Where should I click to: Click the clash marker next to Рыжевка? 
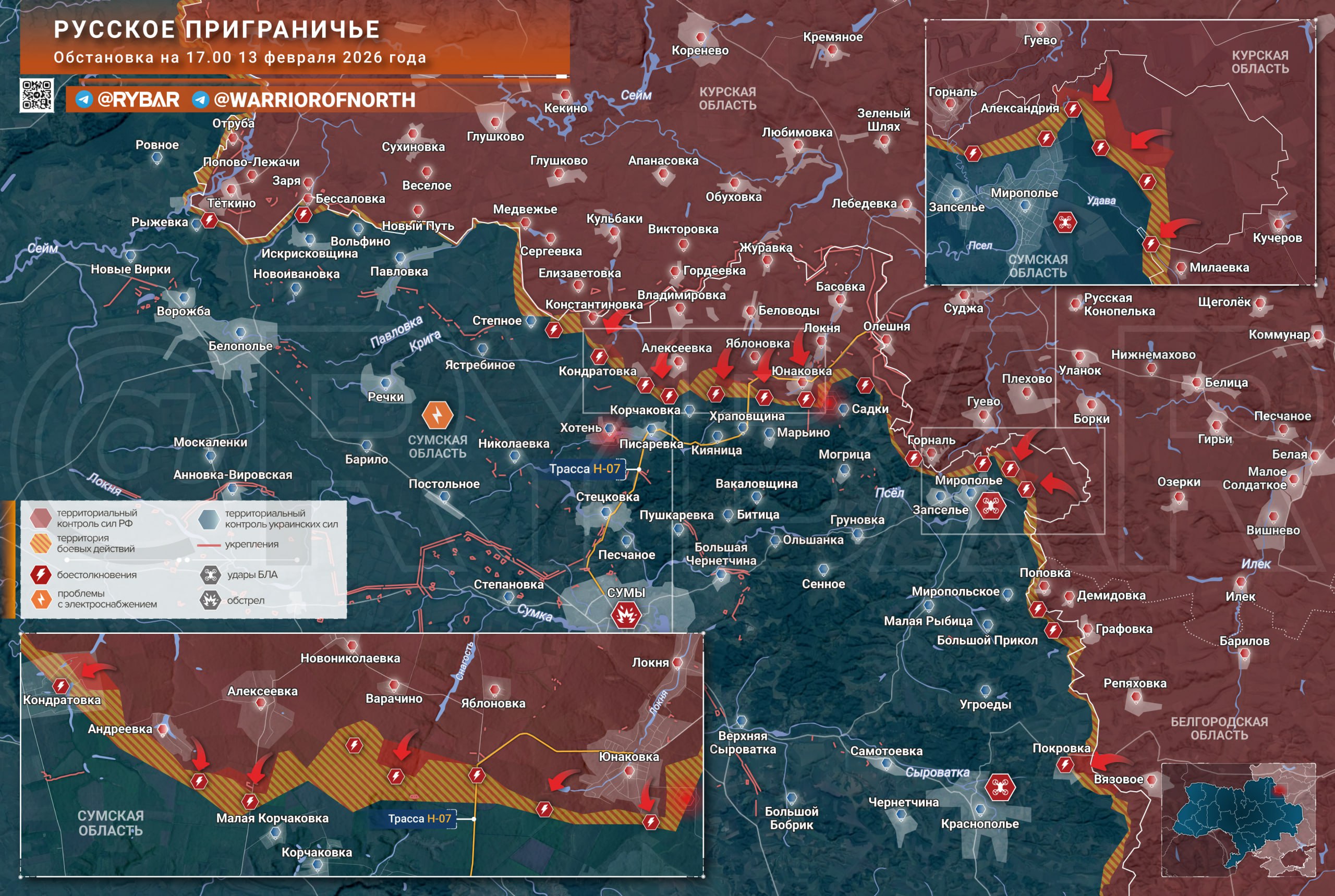point(210,220)
